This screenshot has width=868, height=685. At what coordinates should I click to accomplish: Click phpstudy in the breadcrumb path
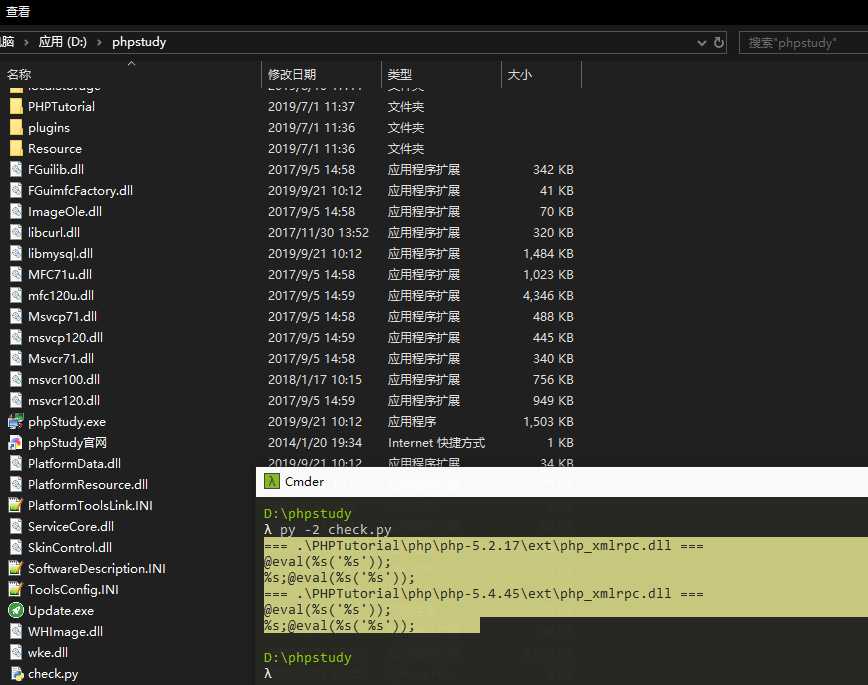tap(139, 42)
